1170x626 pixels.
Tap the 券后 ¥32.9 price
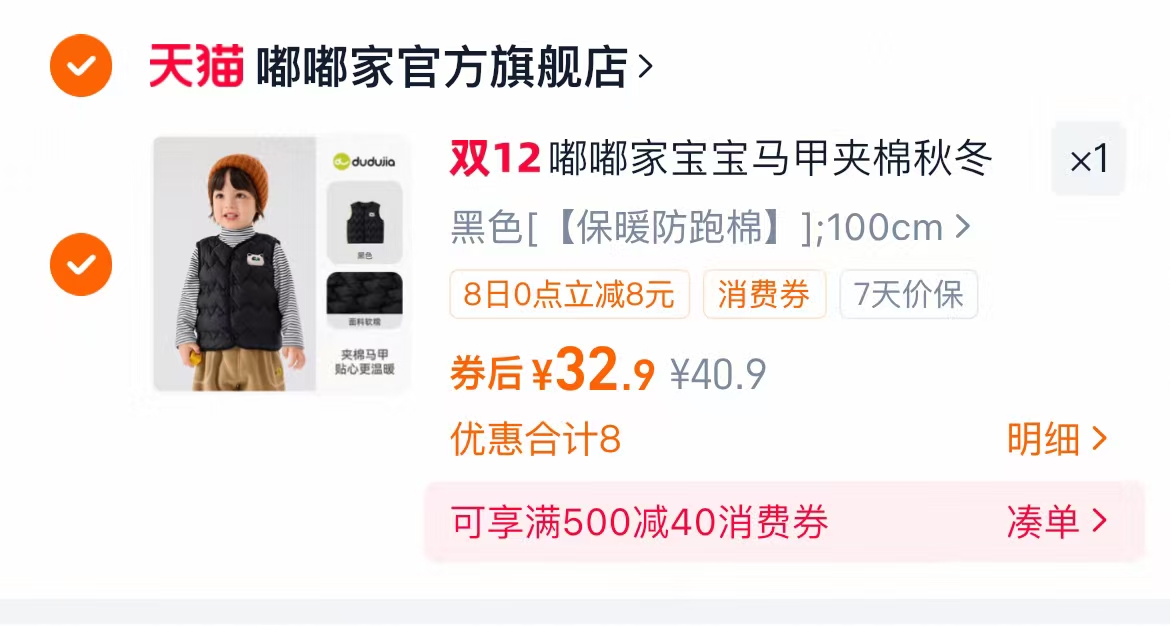[552, 371]
